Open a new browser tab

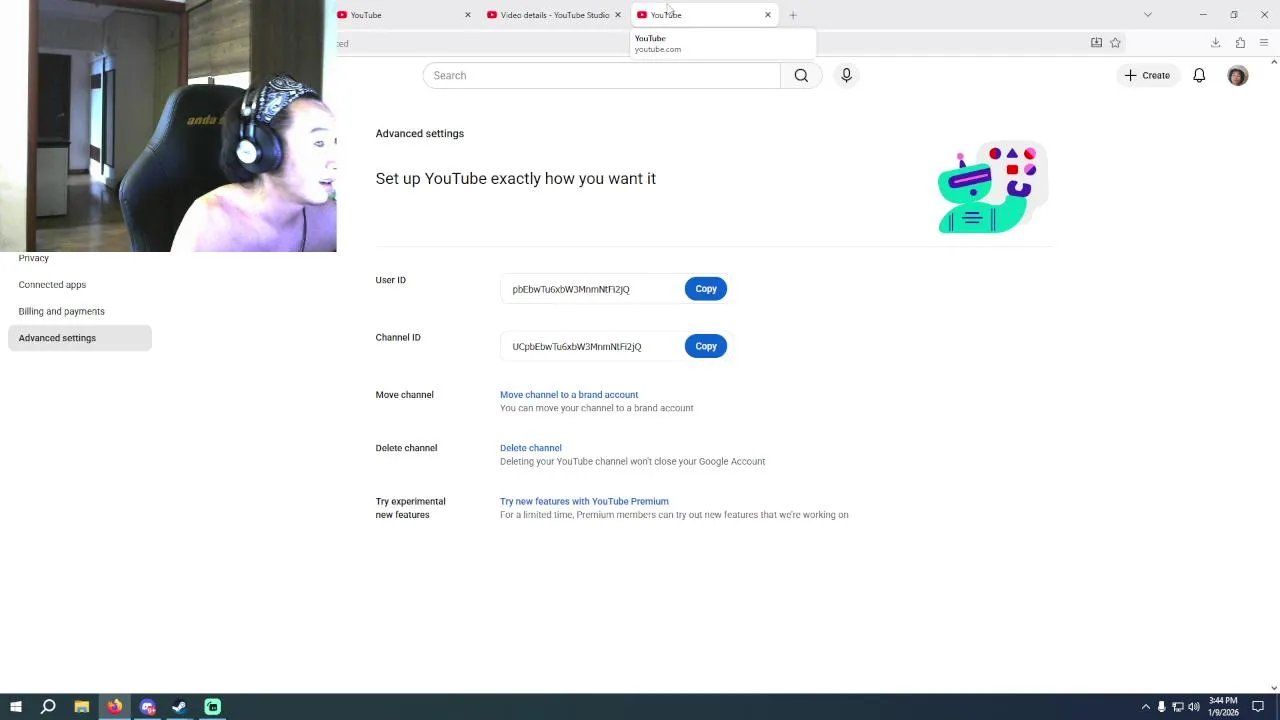(793, 15)
